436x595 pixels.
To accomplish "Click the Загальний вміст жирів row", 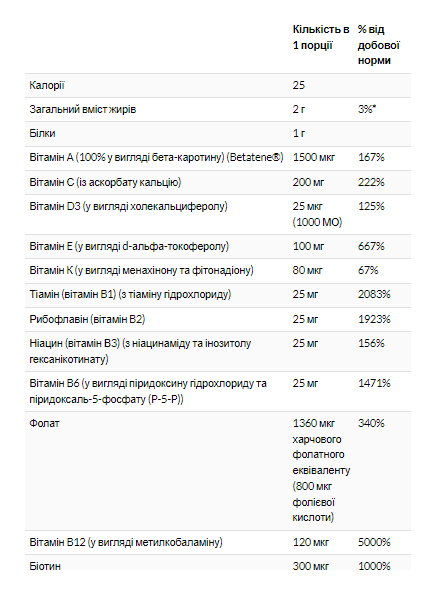I will click(x=218, y=109).
